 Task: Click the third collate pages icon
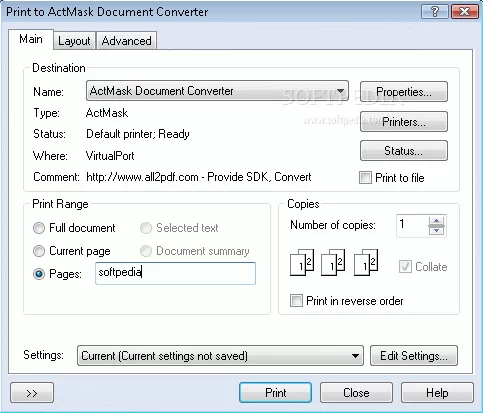(x=366, y=262)
